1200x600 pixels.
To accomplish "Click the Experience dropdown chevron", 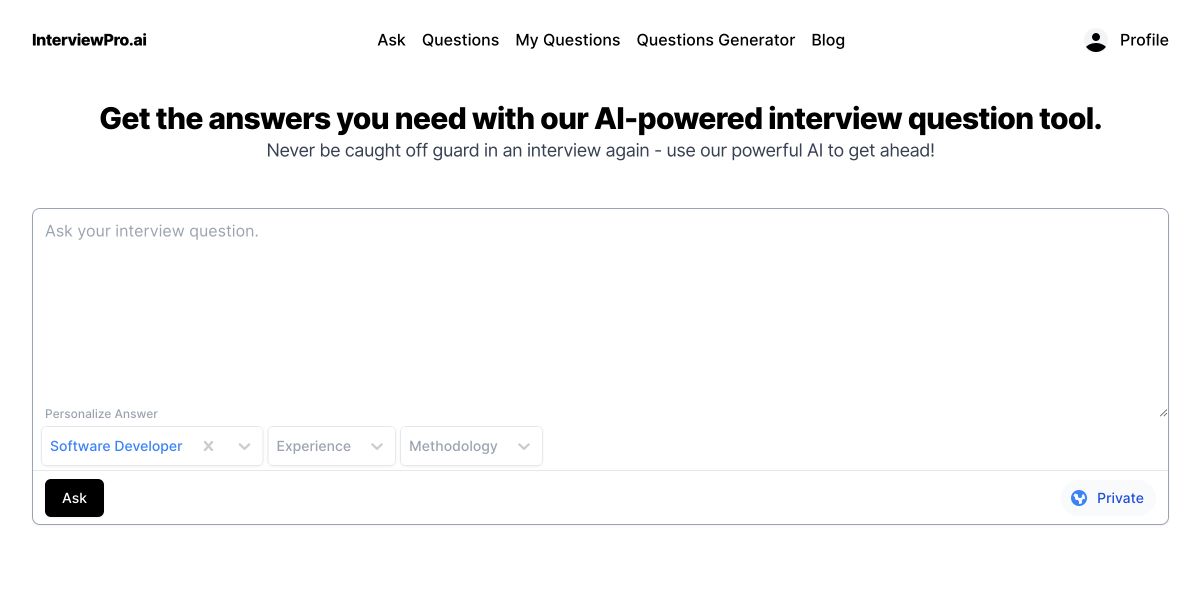I will coord(377,446).
